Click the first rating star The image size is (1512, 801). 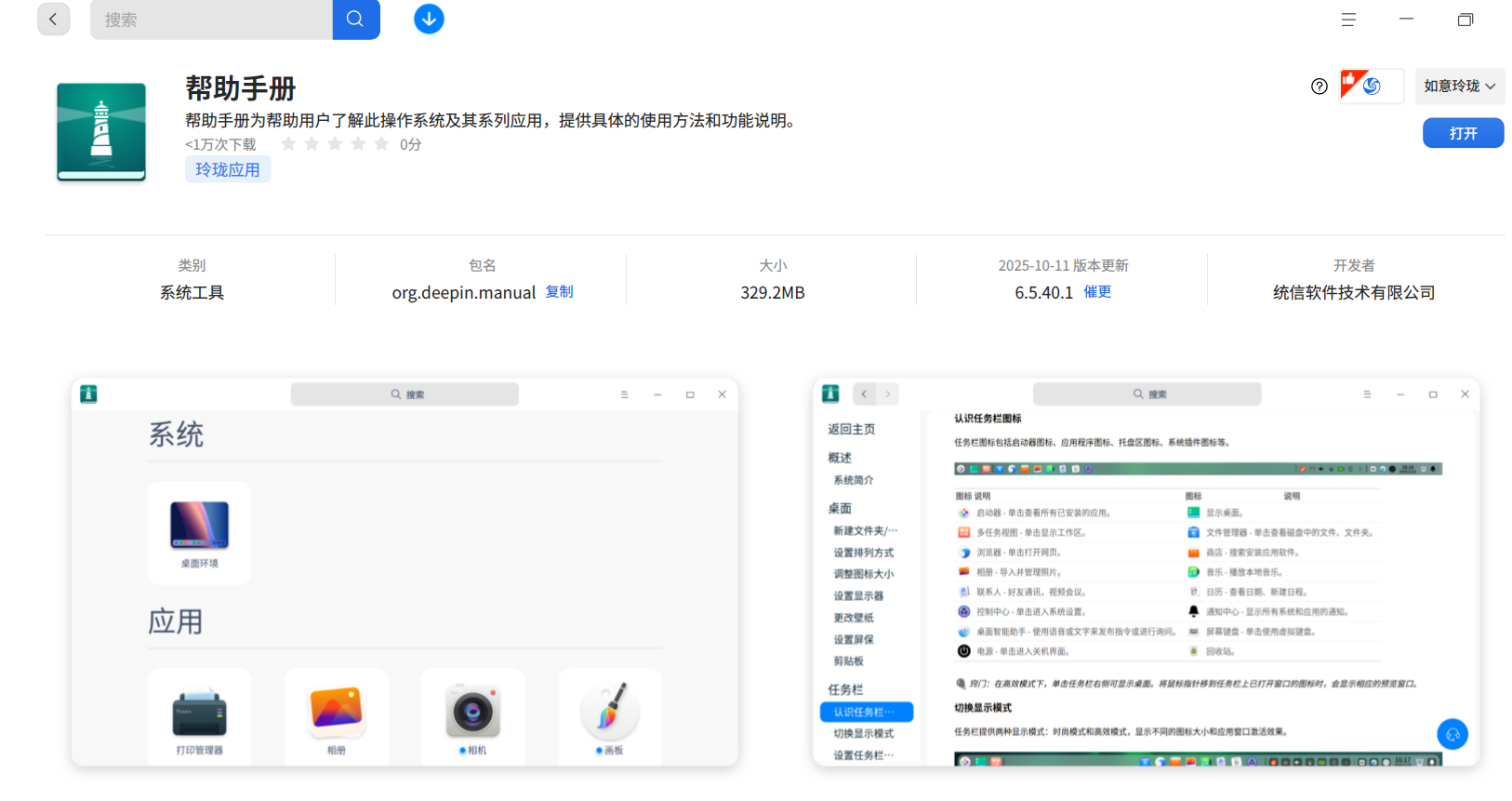click(288, 144)
